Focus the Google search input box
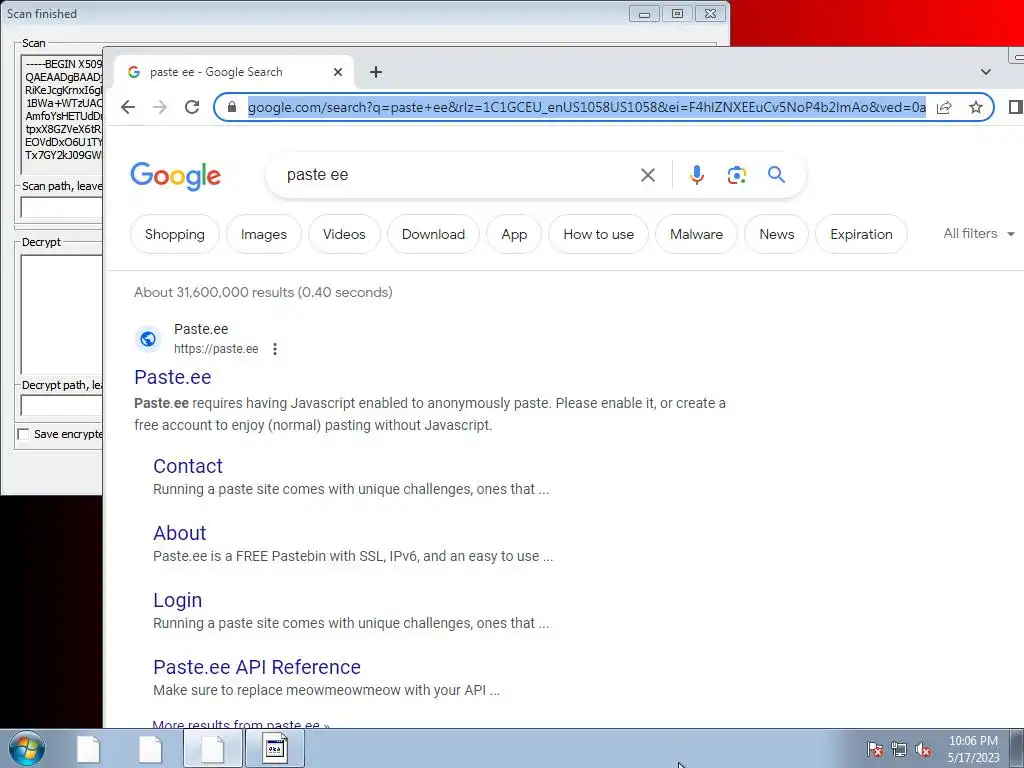Viewport: 1024px width, 768px height. (457, 175)
